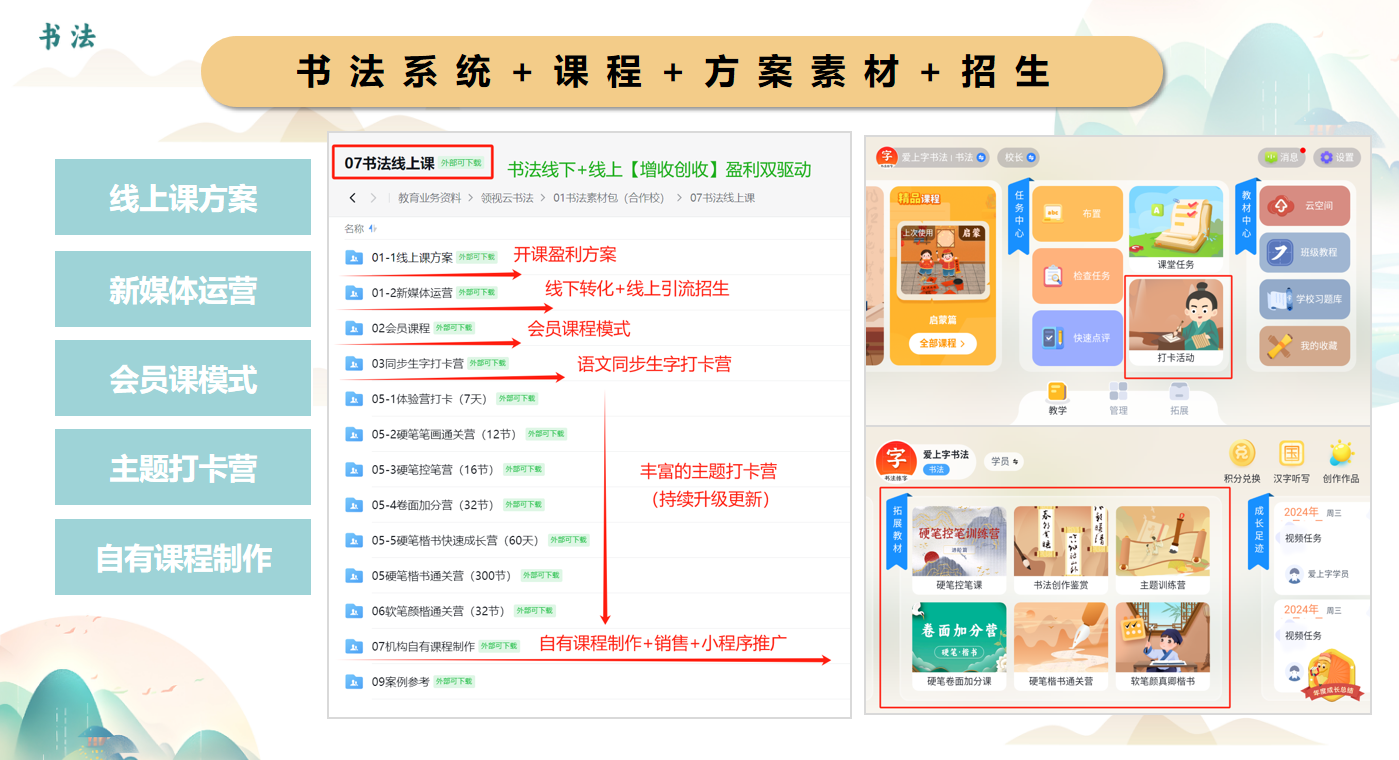This screenshot has height=760, width=1399.
Task: Click 爱上字学员 avatar icon
Action: click(1294, 574)
